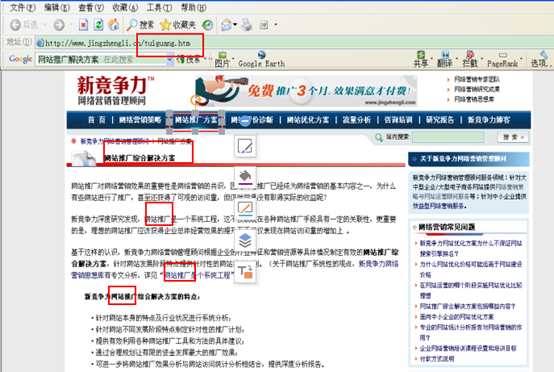The height and width of the screenshot is (372, 554).
Task: Click the 翻译 translate icon
Action: 445,55
